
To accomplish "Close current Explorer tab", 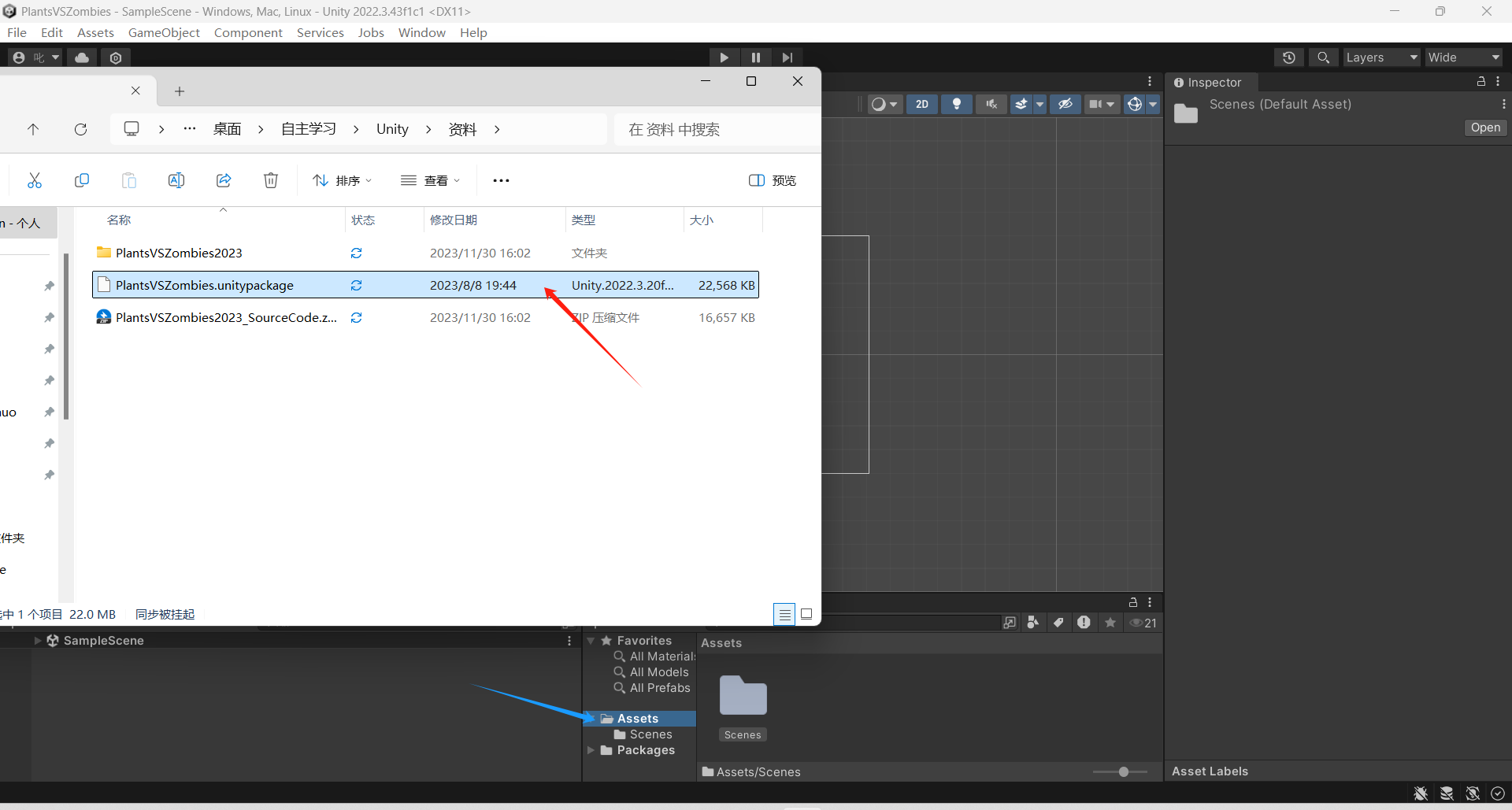I will tap(135, 91).
